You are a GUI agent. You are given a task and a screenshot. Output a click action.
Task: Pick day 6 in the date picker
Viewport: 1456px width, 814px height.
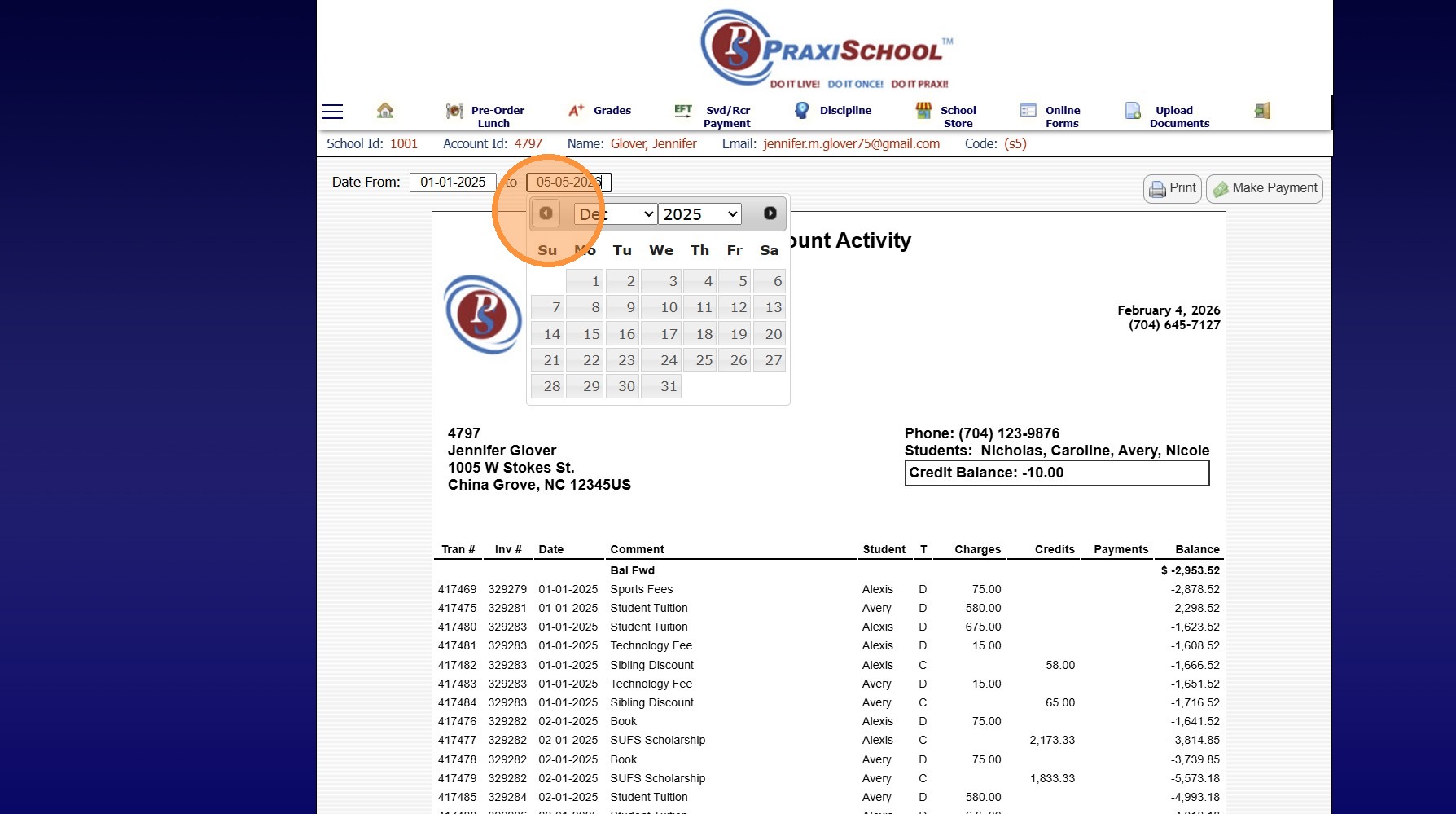coord(770,281)
